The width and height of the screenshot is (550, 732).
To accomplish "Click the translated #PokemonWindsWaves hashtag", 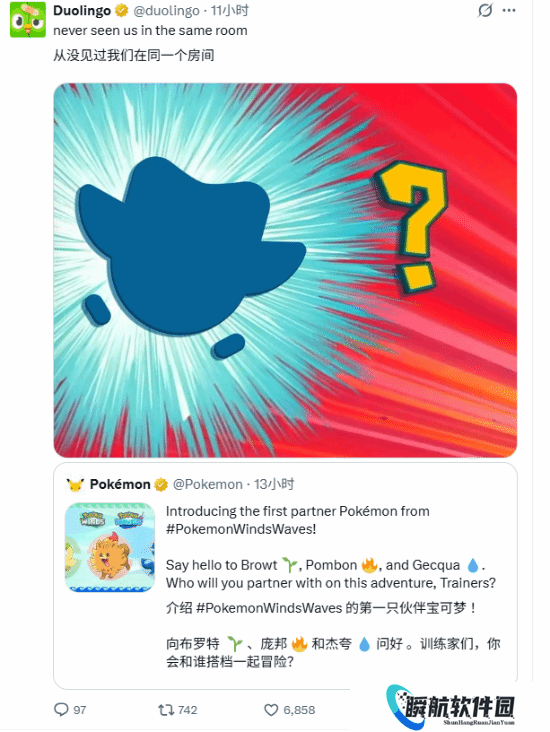I will click(x=269, y=608).
